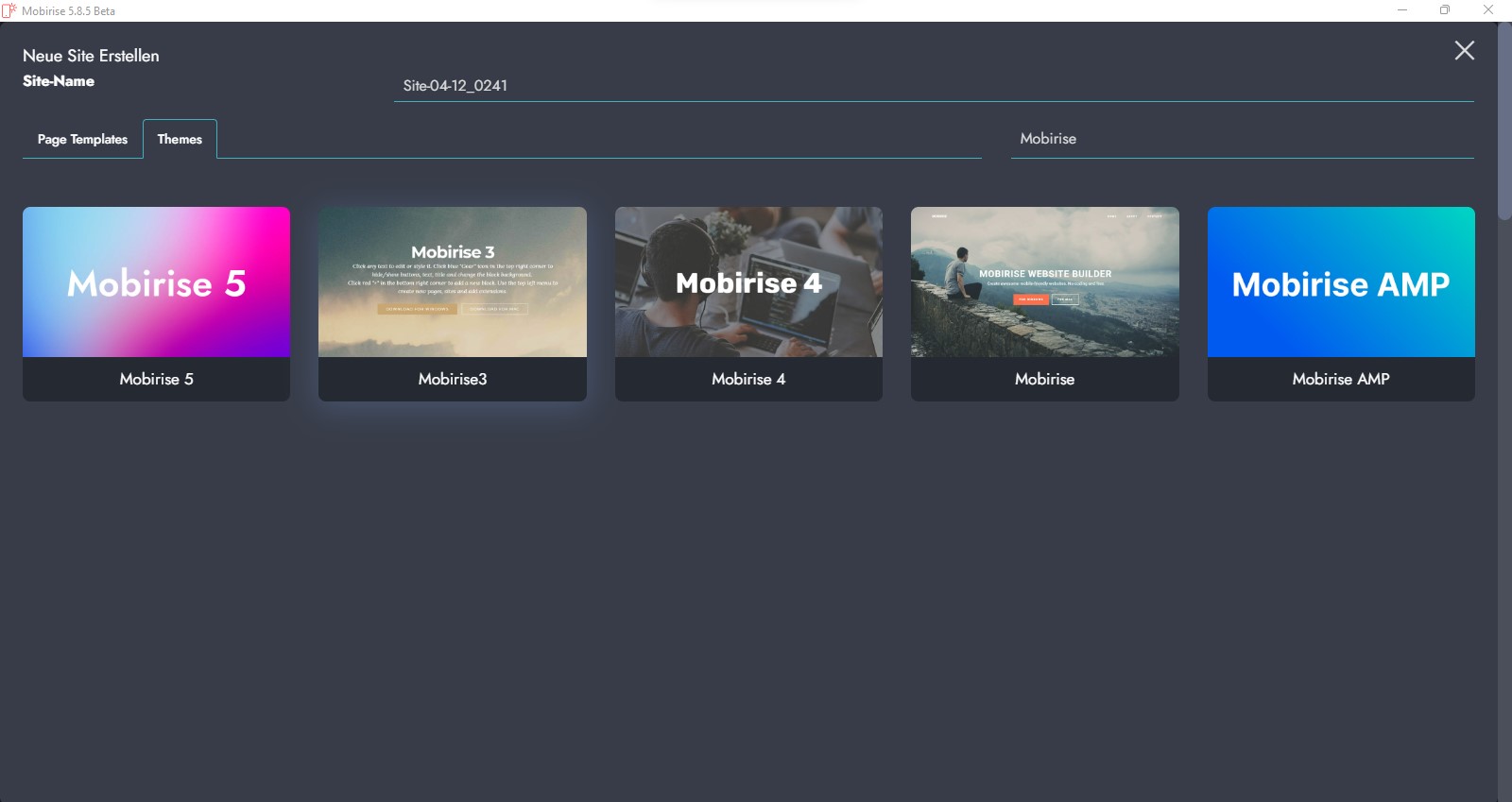Choose the Mobirise AMP blue preview image
1512x802 pixels.
[1341, 282]
